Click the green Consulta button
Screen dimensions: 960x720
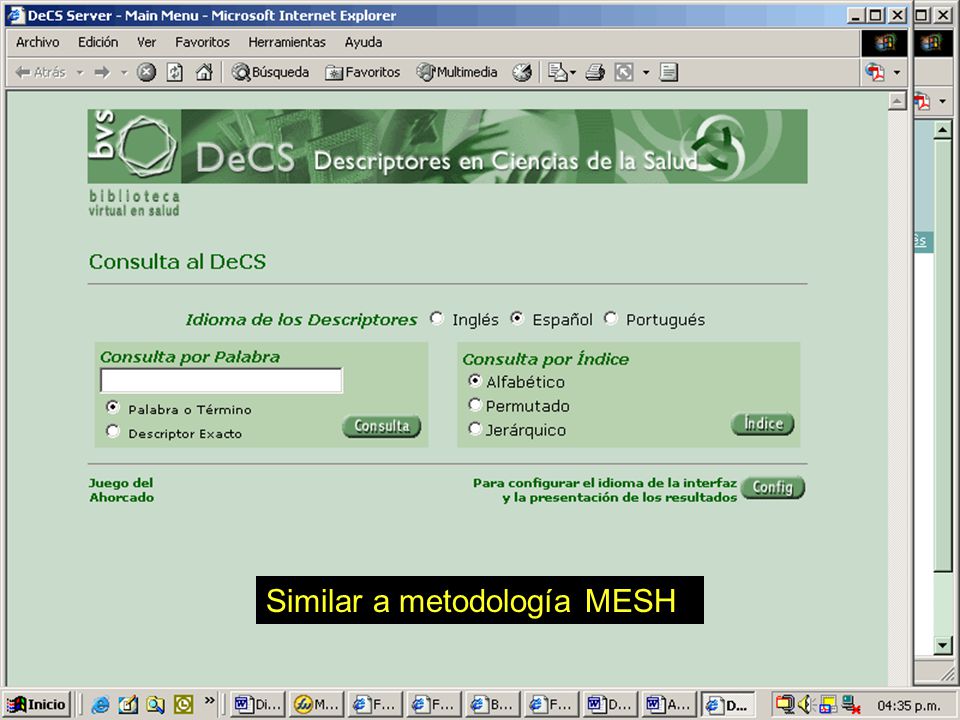(381, 426)
